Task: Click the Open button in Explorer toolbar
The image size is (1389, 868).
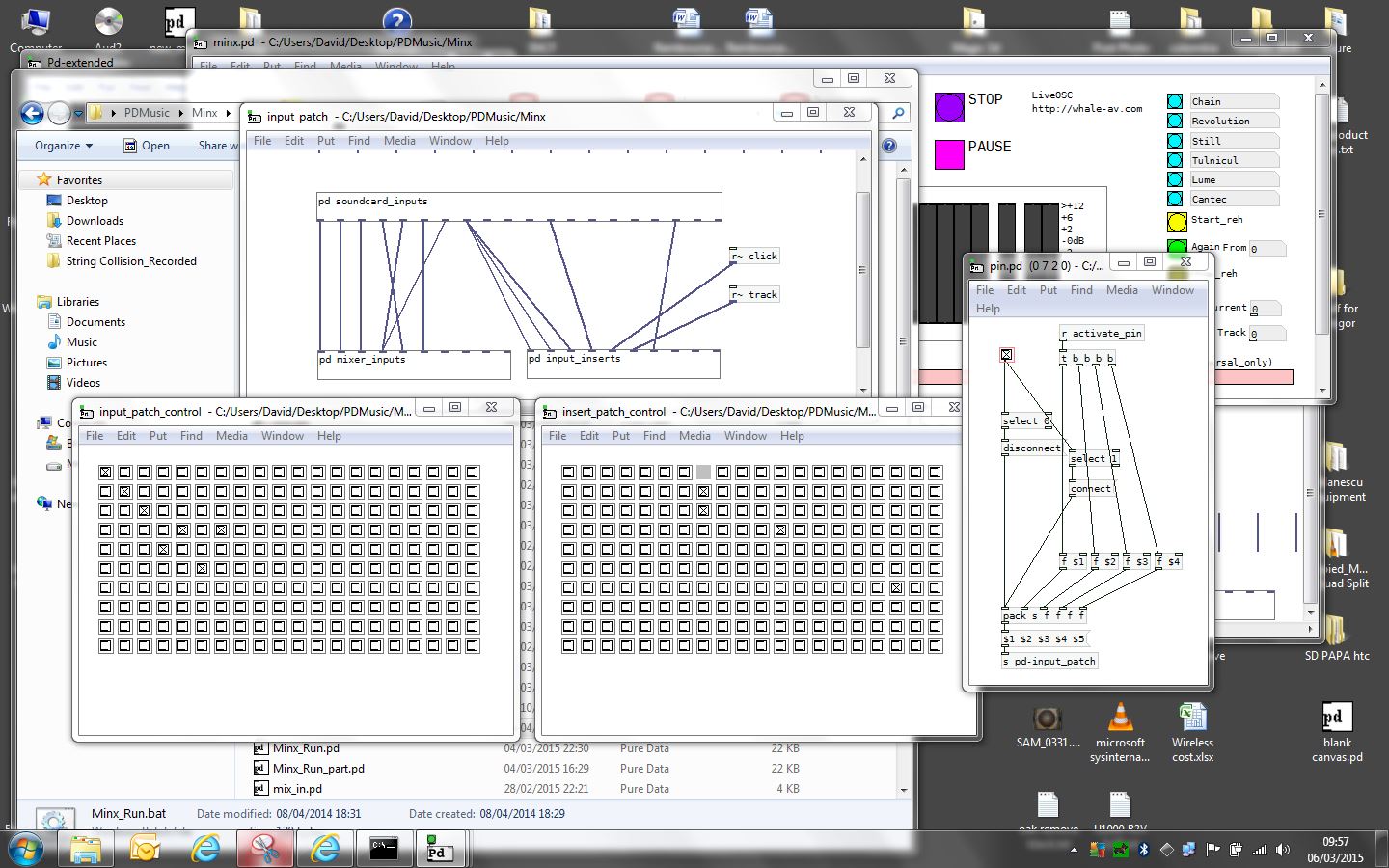Action: (x=147, y=146)
